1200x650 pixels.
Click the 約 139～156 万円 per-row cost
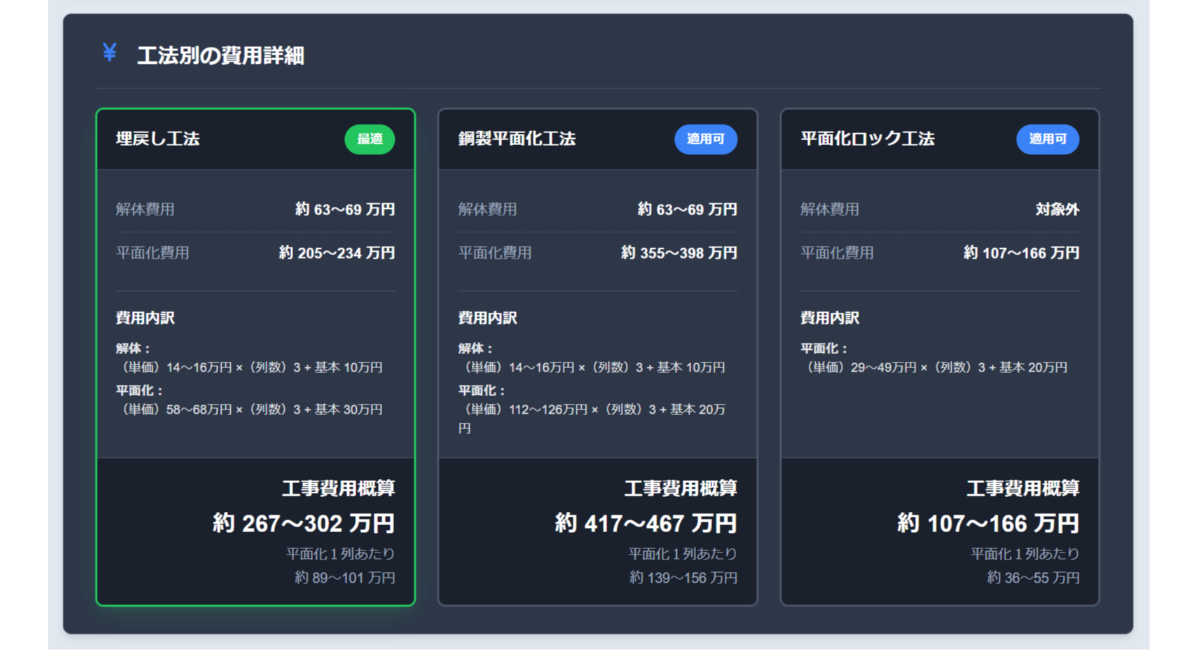coord(683,577)
